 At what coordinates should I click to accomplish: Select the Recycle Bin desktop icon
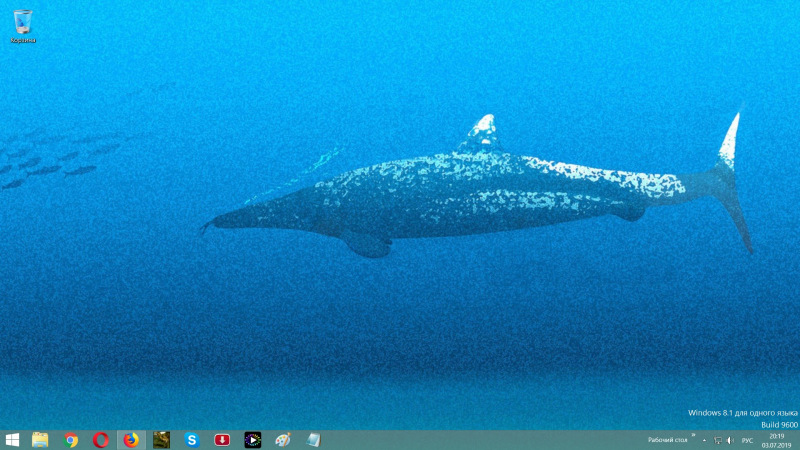[x=22, y=25]
